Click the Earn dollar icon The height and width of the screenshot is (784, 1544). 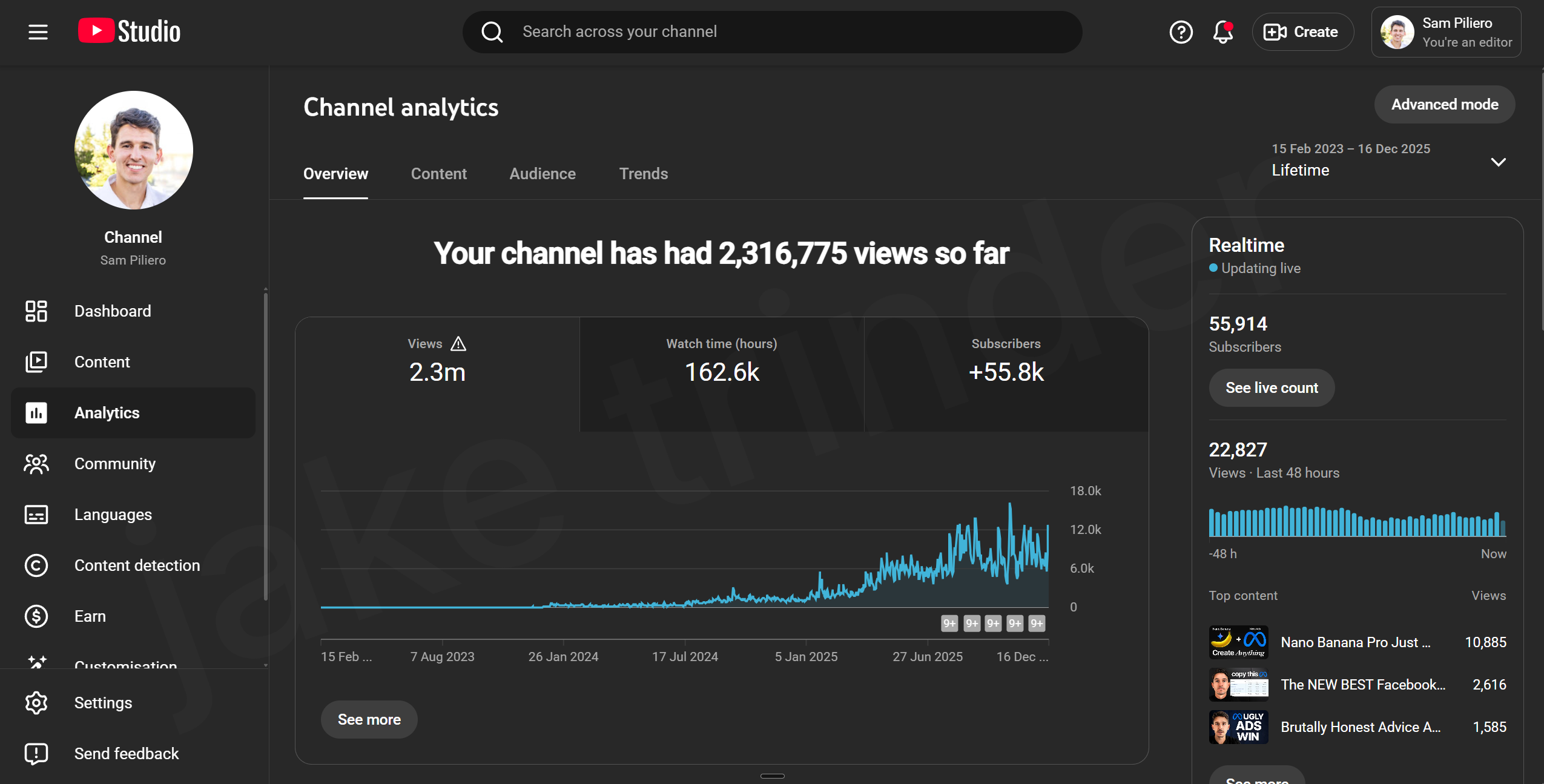pos(36,616)
